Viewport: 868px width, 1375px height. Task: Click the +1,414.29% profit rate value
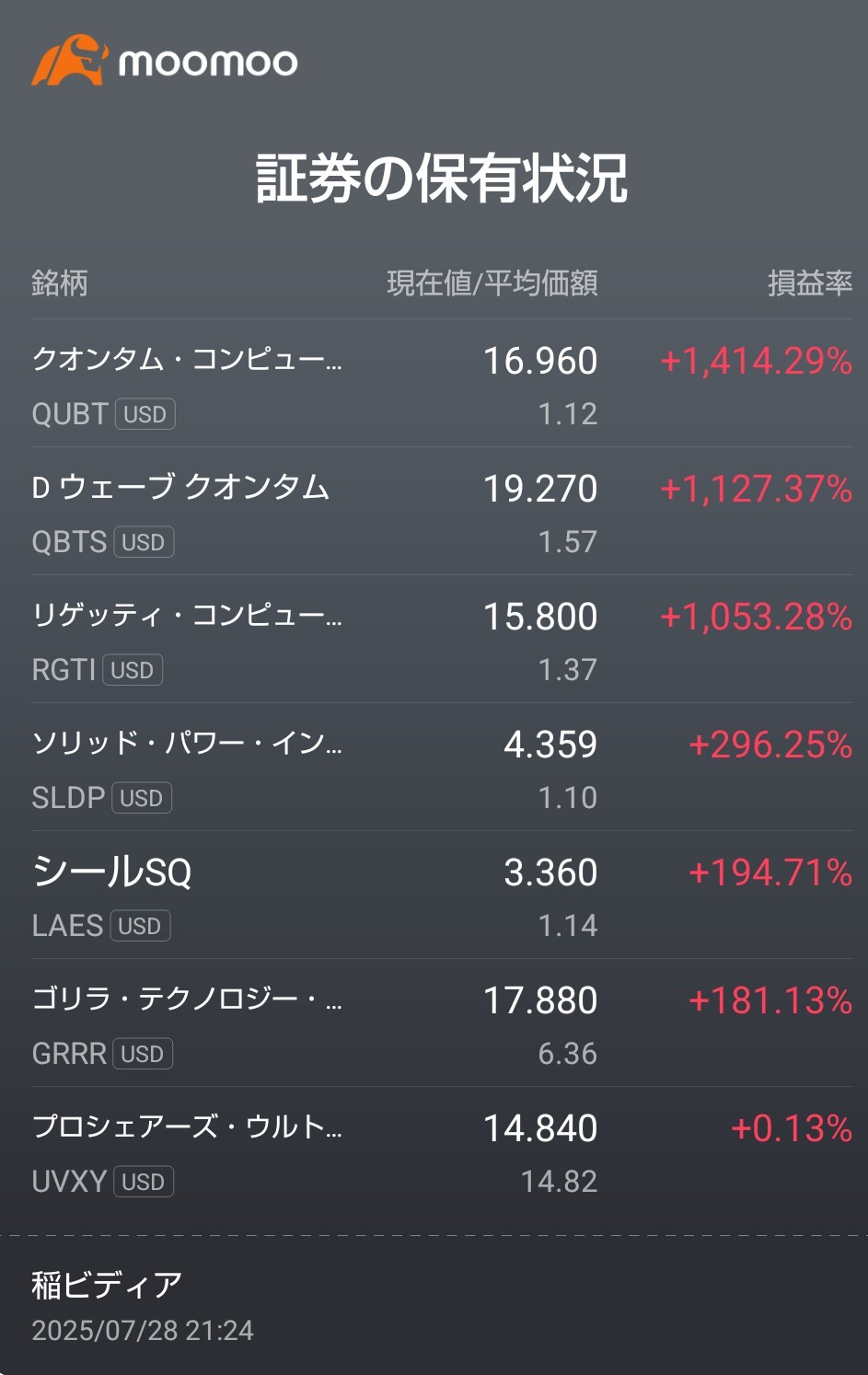pos(757,361)
